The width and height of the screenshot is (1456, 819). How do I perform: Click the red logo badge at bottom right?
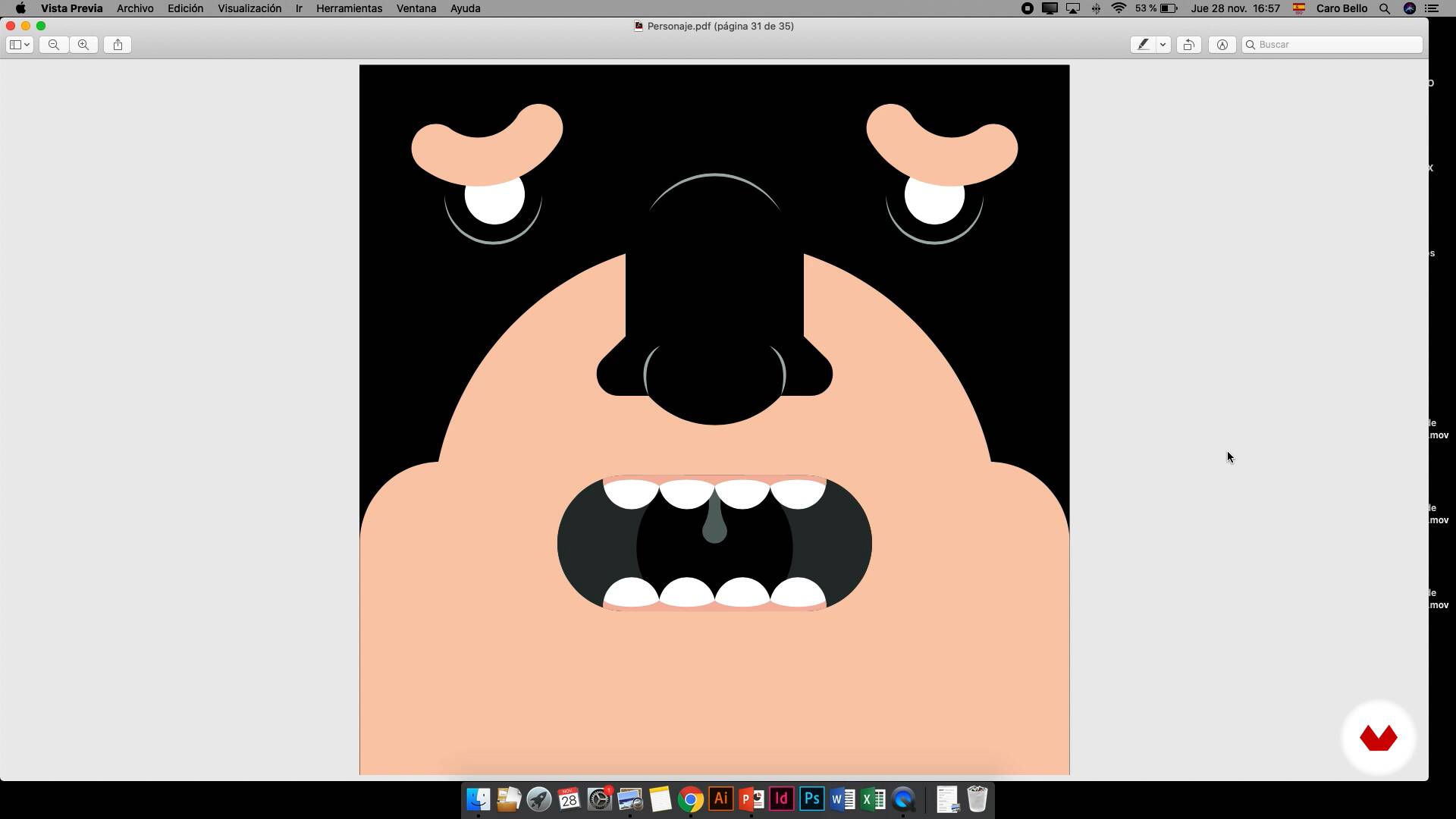click(x=1379, y=737)
